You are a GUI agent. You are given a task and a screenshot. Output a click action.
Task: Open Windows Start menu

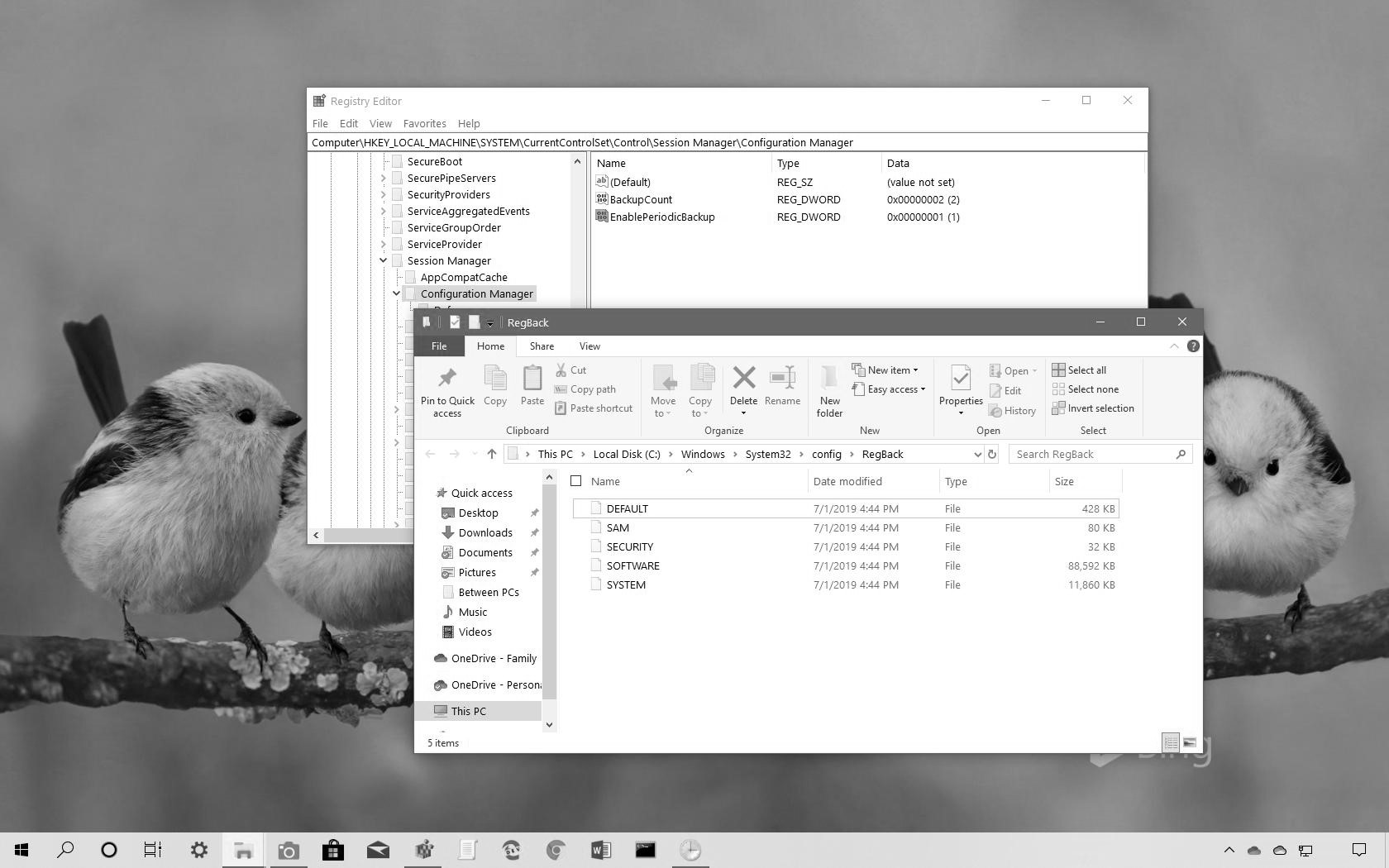[21, 850]
